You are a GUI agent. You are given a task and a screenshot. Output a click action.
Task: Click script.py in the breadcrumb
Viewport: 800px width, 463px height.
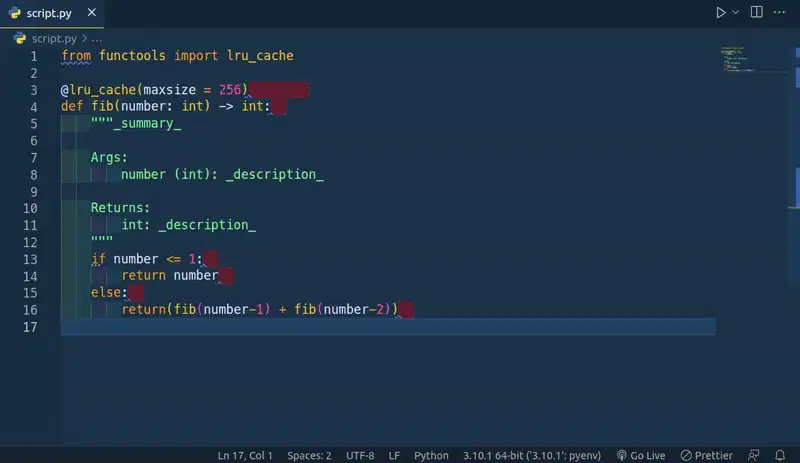(x=54, y=38)
